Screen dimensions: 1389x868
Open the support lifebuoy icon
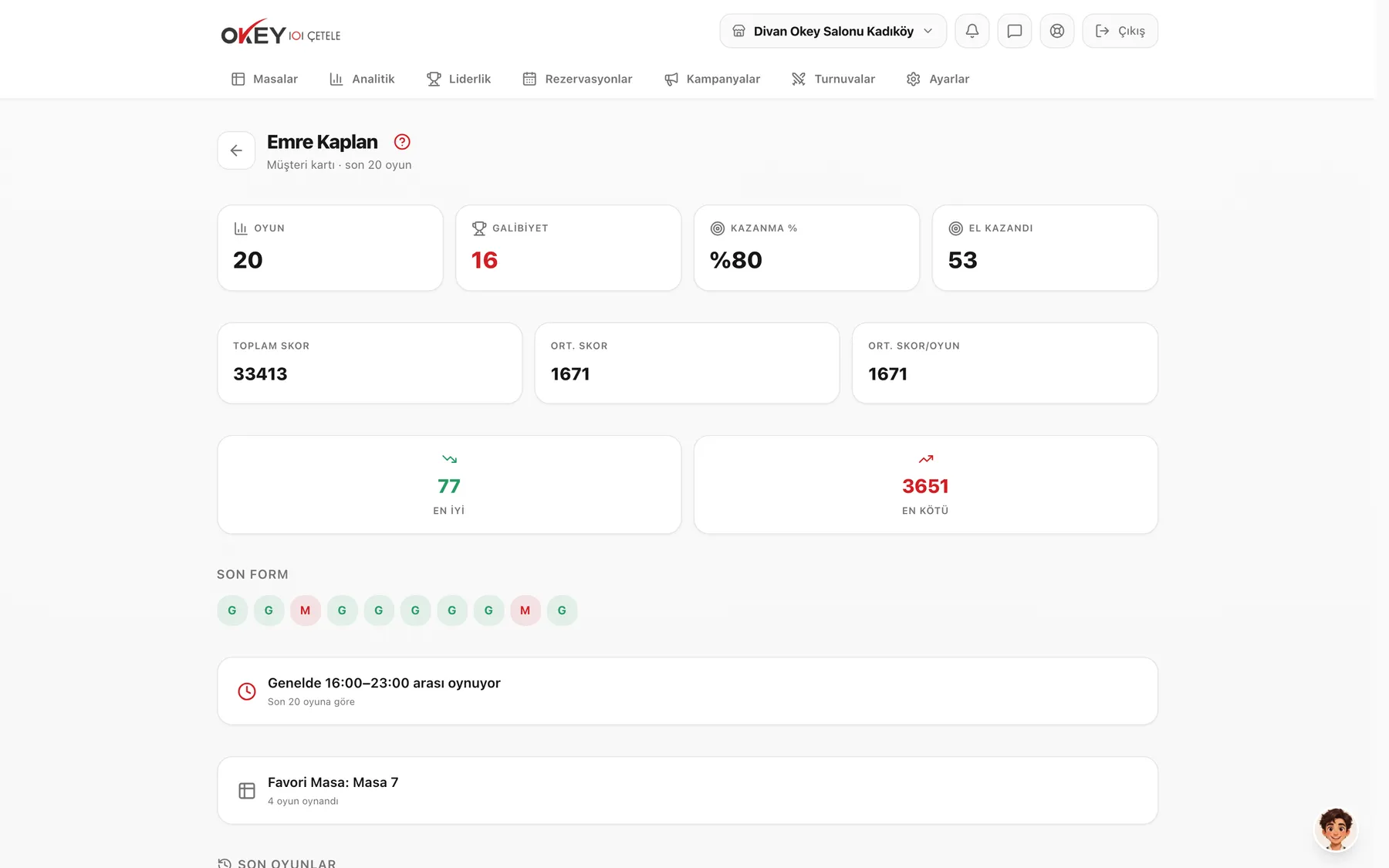(x=1056, y=31)
